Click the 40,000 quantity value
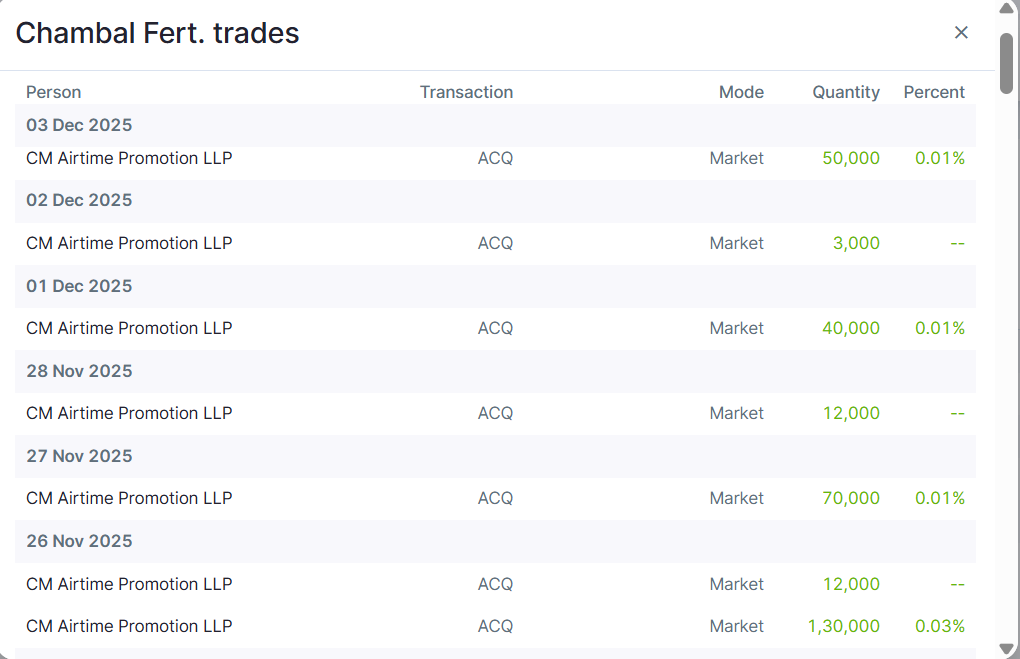The width and height of the screenshot is (1020, 659). pos(851,328)
